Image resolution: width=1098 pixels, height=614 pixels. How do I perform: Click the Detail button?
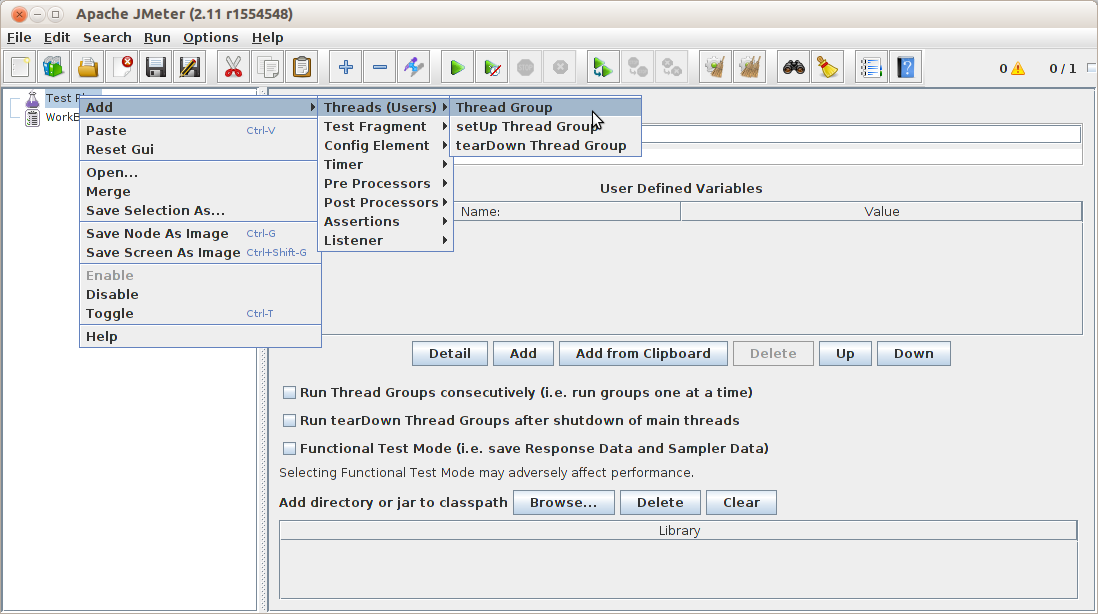click(x=450, y=354)
